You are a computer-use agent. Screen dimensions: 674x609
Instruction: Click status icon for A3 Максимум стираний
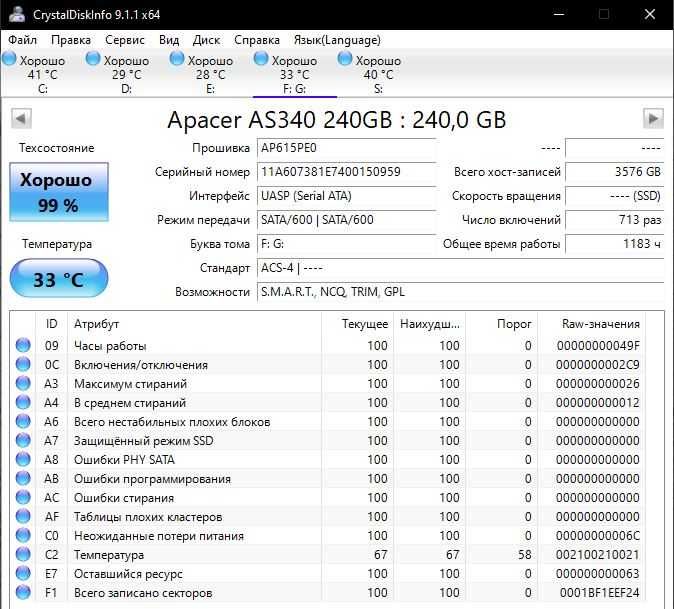click(23, 383)
